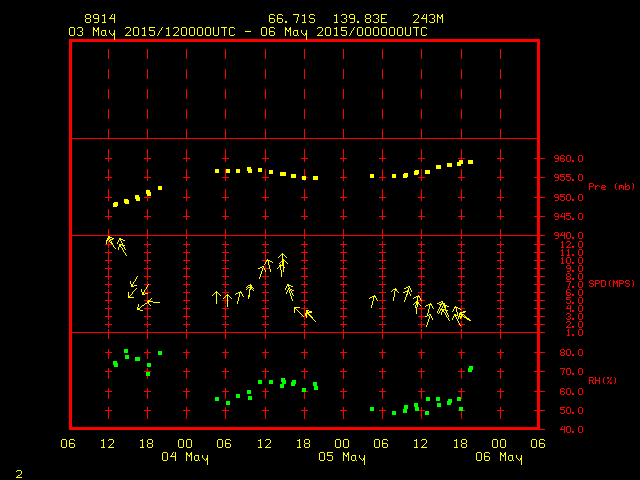Click the start date 03 May 2015/120000UTC
640x480 pixels.
[x=152, y=32]
